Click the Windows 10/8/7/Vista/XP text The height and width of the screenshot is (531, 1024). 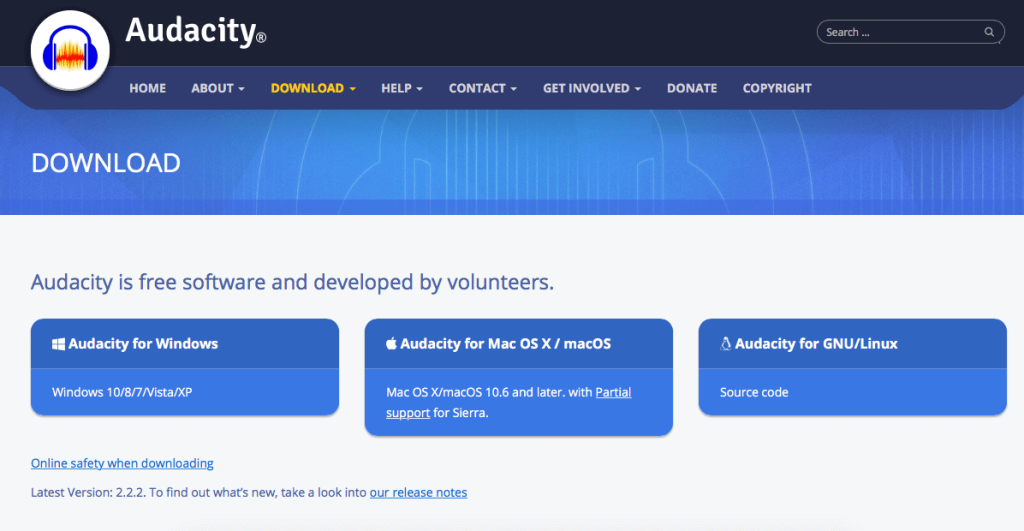[x=122, y=392]
